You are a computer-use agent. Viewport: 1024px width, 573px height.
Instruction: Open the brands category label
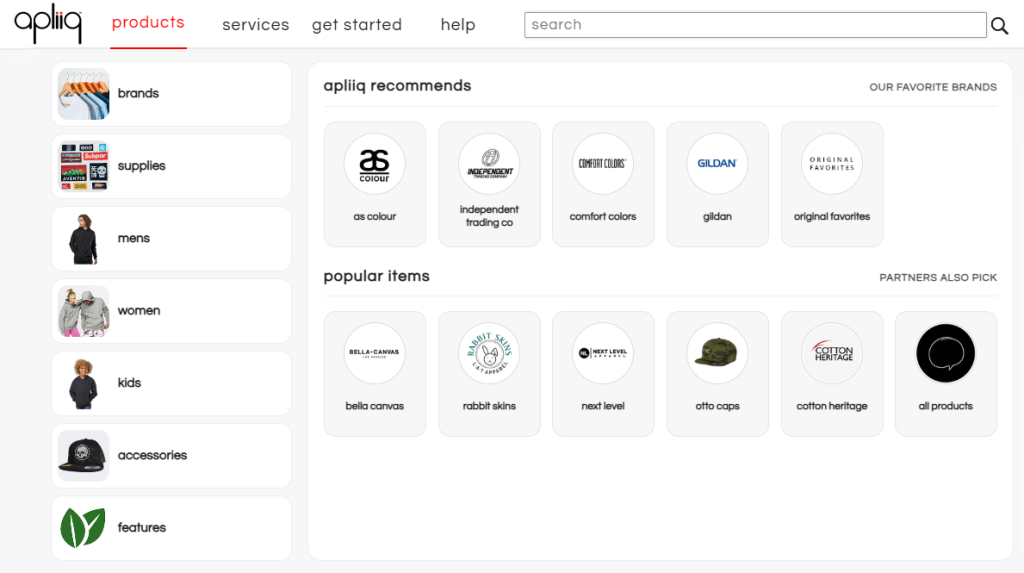click(138, 93)
